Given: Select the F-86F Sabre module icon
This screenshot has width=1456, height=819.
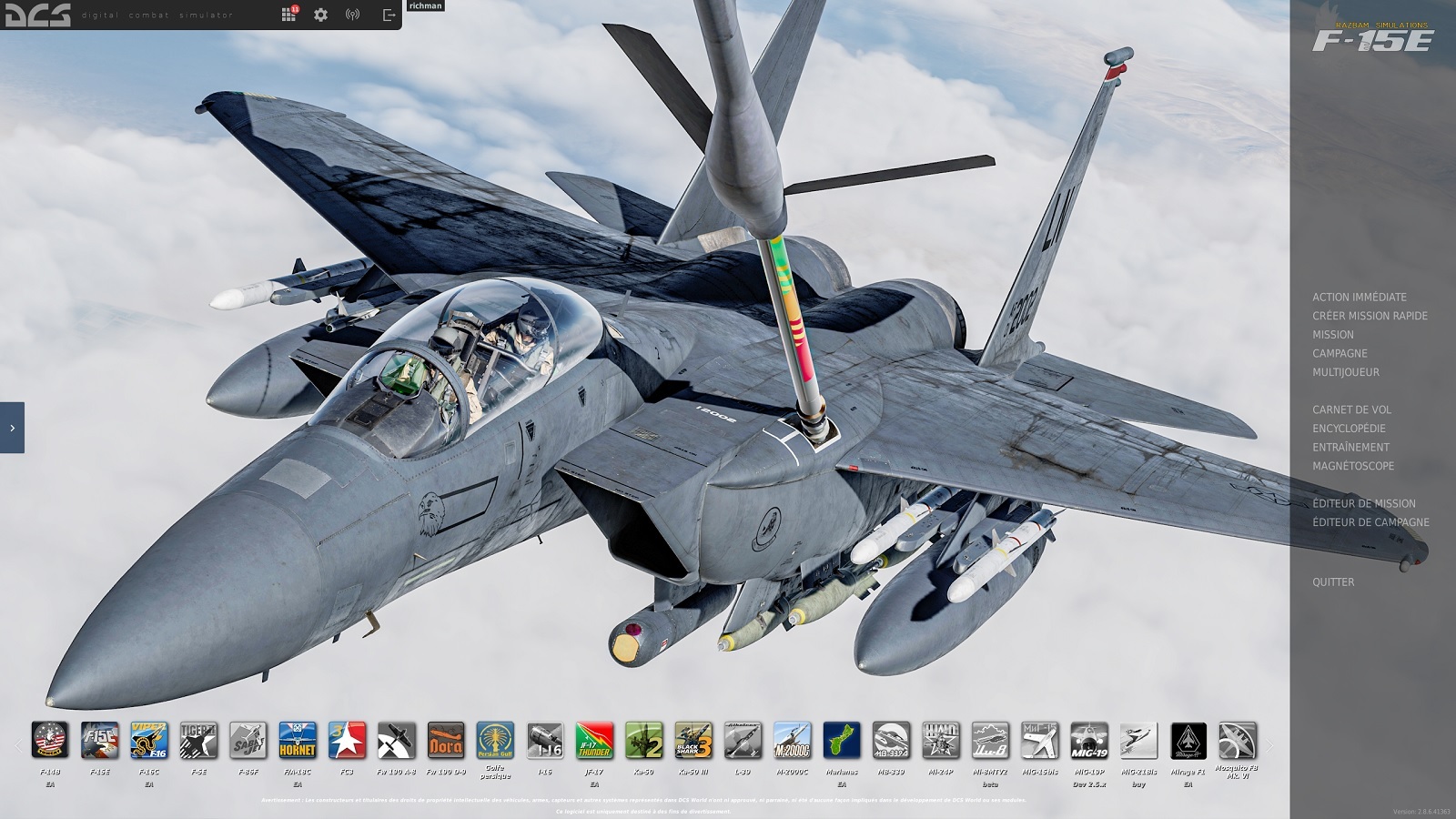Looking at the screenshot, I should point(248,740).
